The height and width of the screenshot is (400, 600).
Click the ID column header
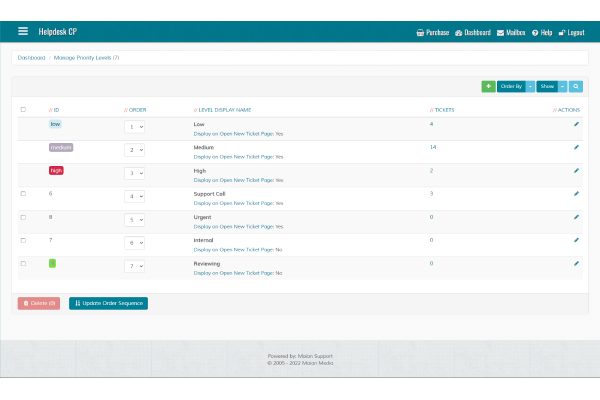coord(54,110)
